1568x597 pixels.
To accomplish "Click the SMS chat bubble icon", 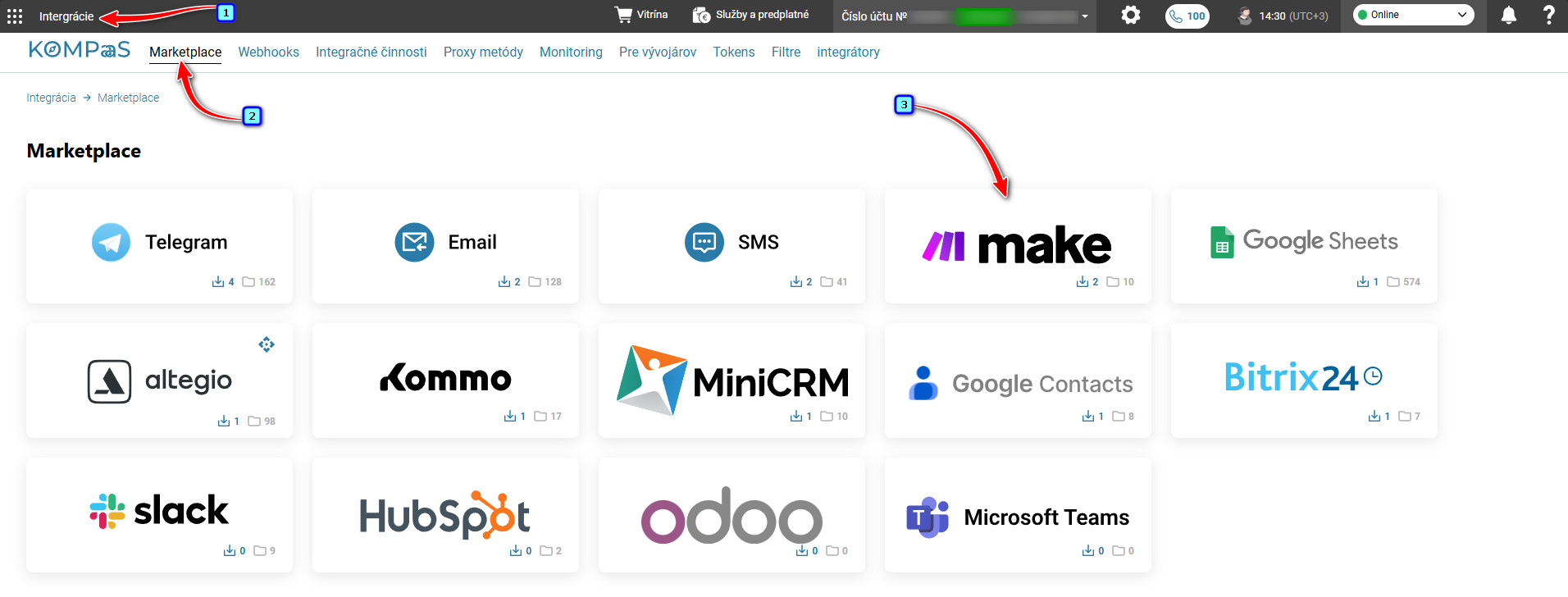I will [704, 242].
